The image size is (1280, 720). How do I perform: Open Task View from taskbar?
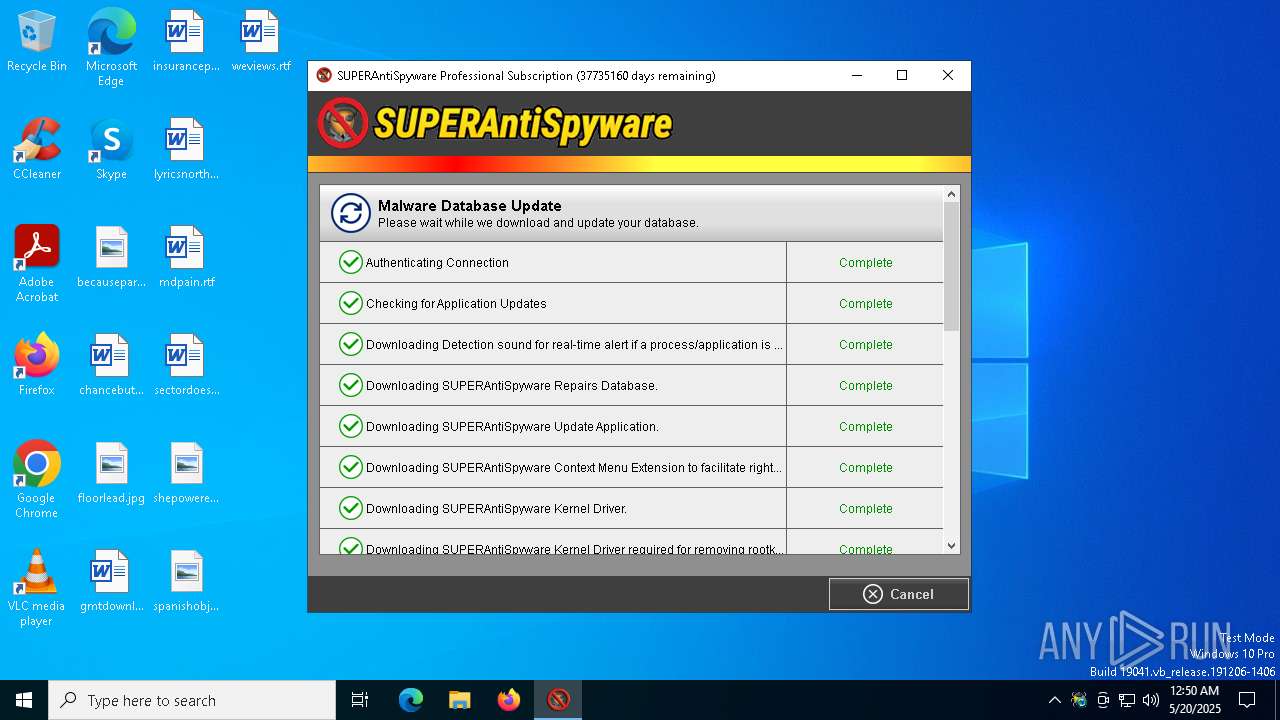(360, 700)
